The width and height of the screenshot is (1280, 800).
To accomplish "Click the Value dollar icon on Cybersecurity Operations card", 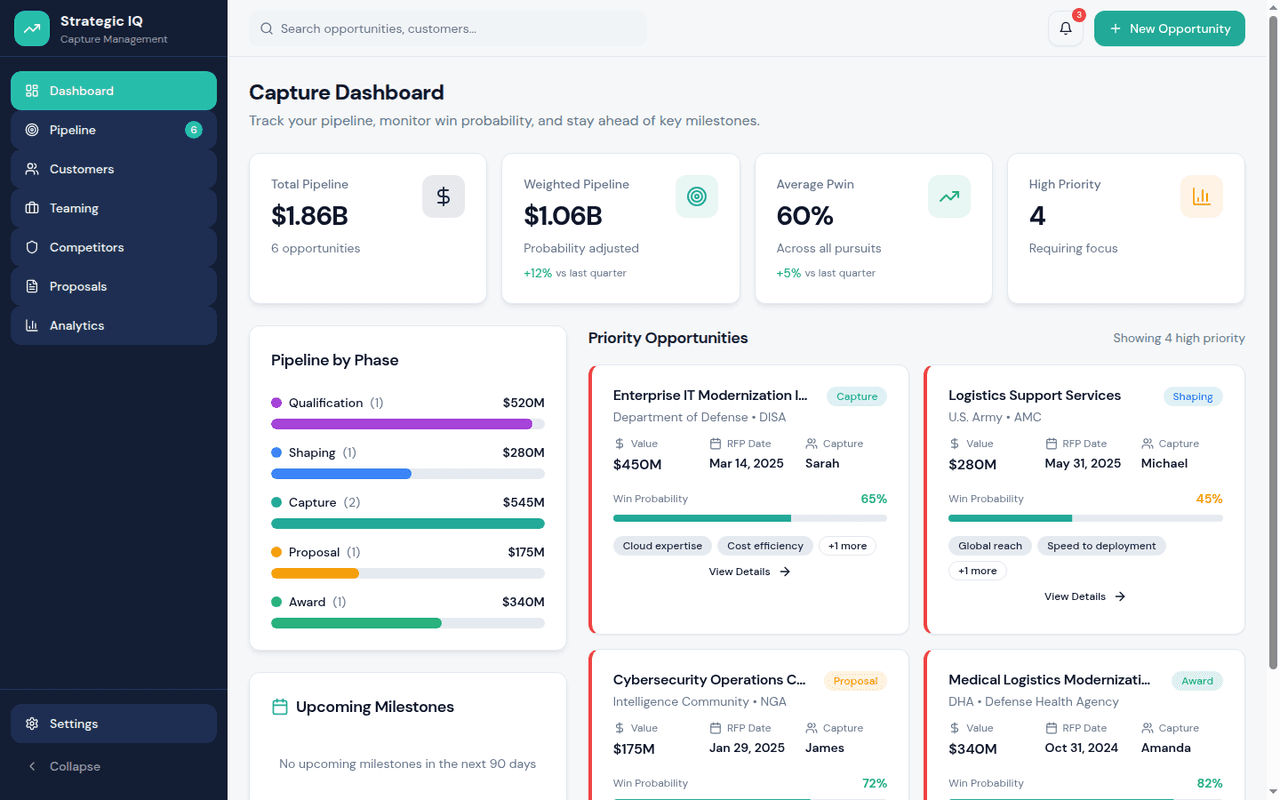I will click(x=619, y=729).
